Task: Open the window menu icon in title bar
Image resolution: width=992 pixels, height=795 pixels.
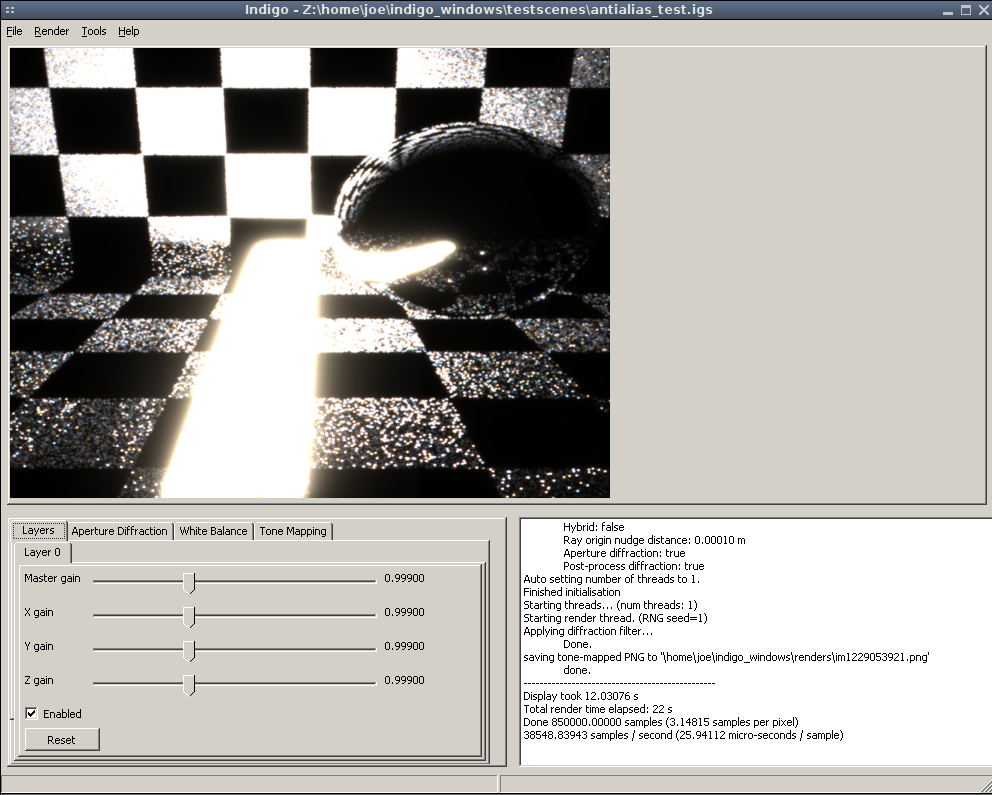Action: [9, 10]
